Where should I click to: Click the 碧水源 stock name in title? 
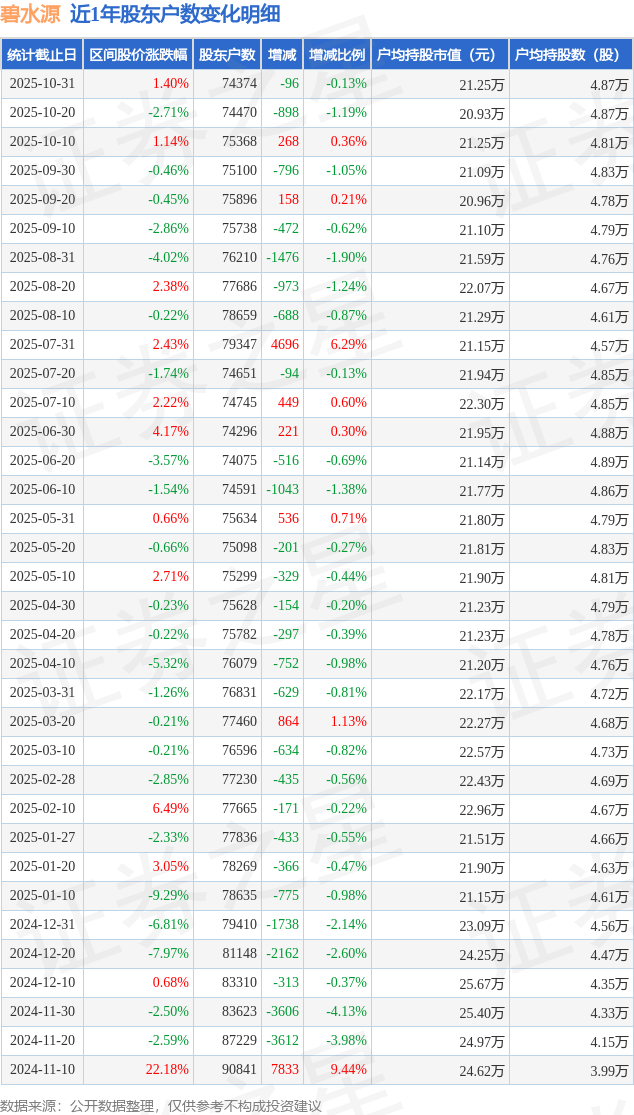[30, 15]
